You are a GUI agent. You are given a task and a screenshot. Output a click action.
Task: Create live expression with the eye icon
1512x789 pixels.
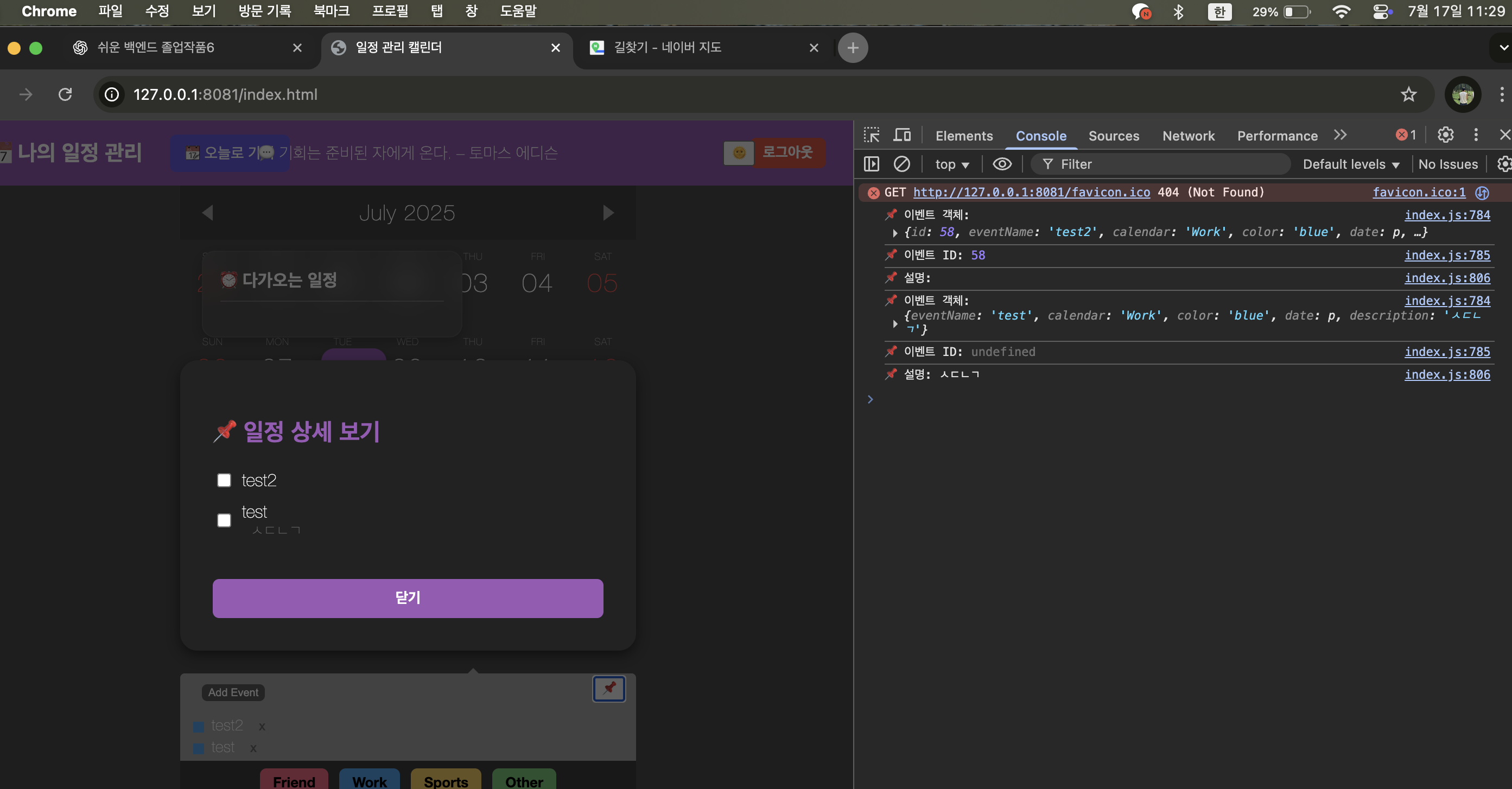1002,164
